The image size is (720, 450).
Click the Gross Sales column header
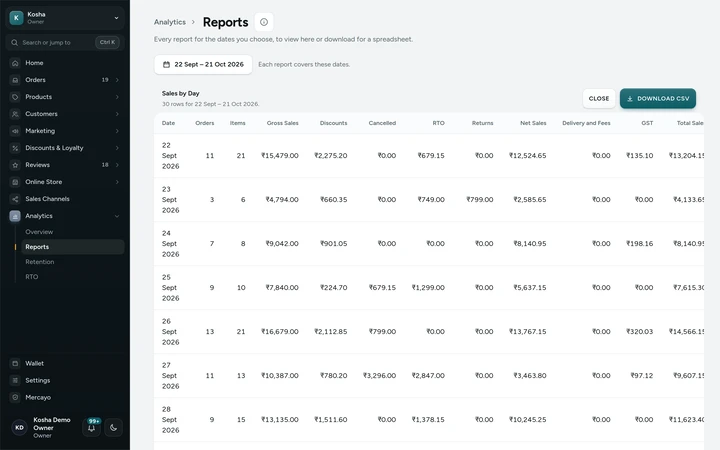pyautogui.click(x=282, y=123)
